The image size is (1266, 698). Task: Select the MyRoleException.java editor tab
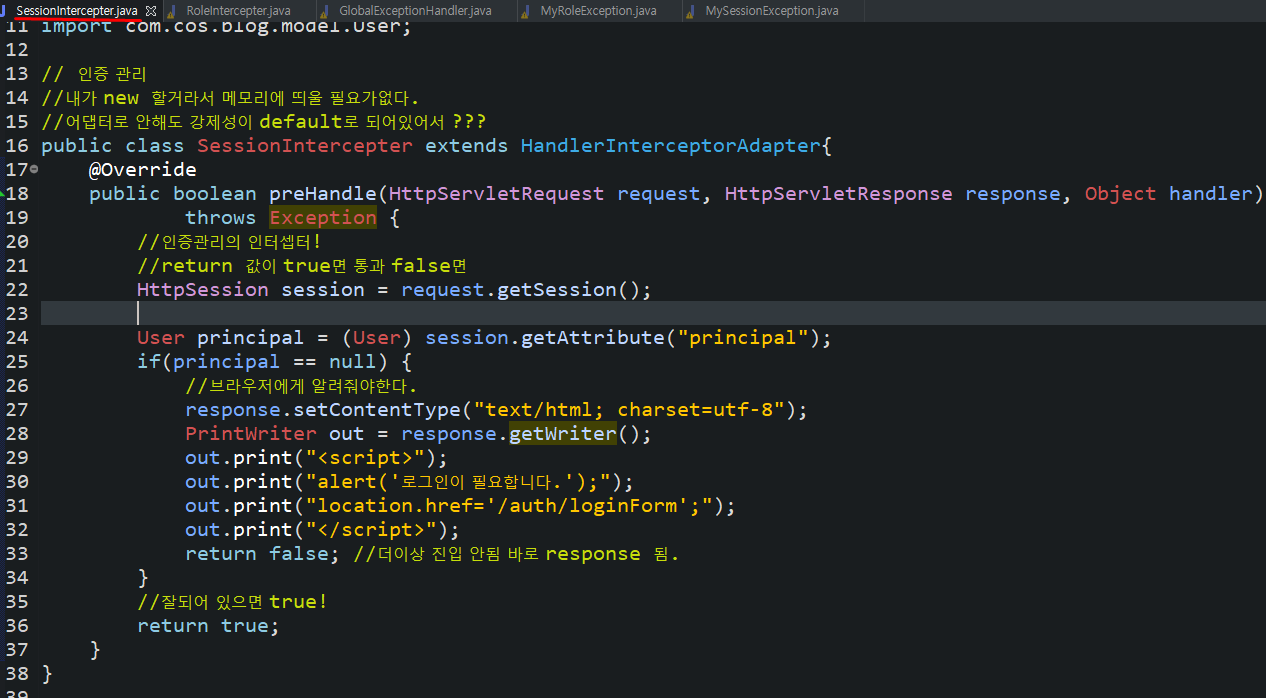tap(598, 10)
